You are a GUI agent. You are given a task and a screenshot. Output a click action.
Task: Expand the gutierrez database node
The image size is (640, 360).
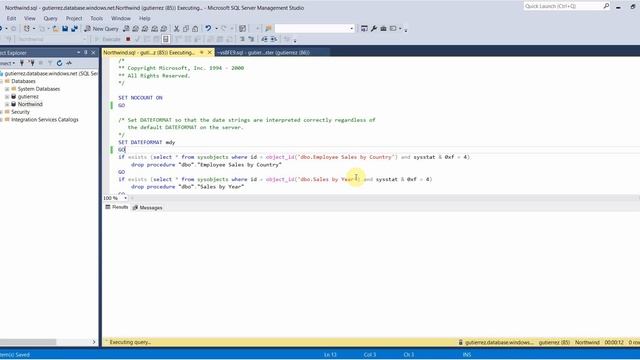pyautogui.click(x=7, y=97)
